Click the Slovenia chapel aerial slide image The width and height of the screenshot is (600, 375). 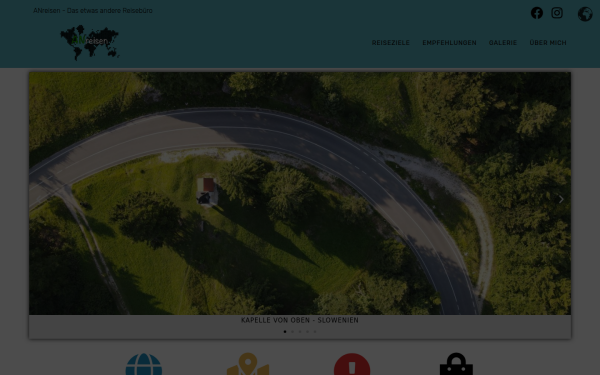[x=300, y=193]
